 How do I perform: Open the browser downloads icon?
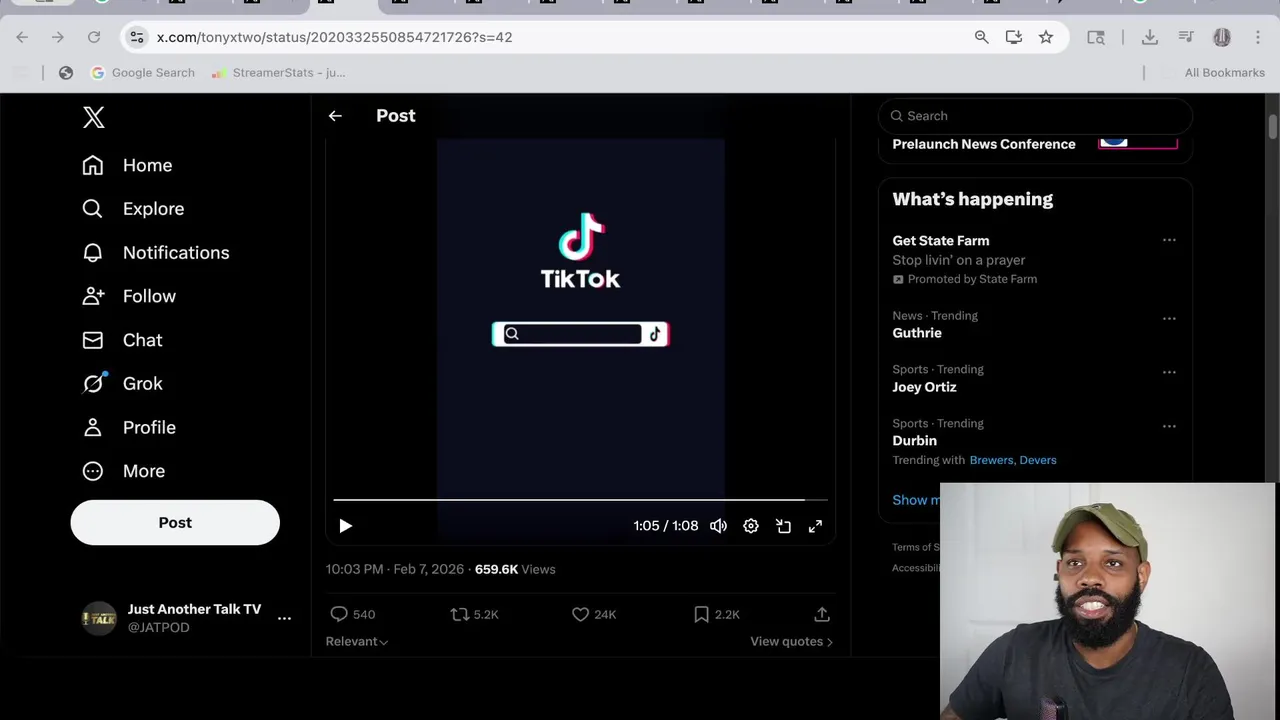(1150, 37)
